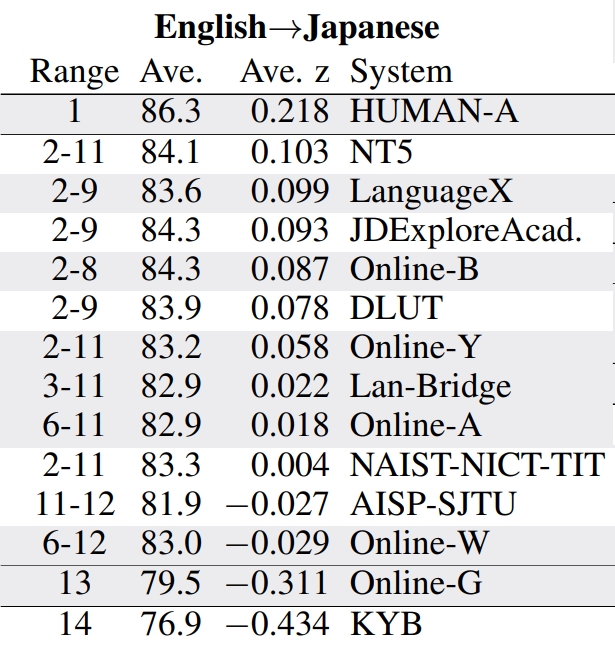Select the HUMAN-A system name
This screenshot has width=615, height=651.
[434, 111]
